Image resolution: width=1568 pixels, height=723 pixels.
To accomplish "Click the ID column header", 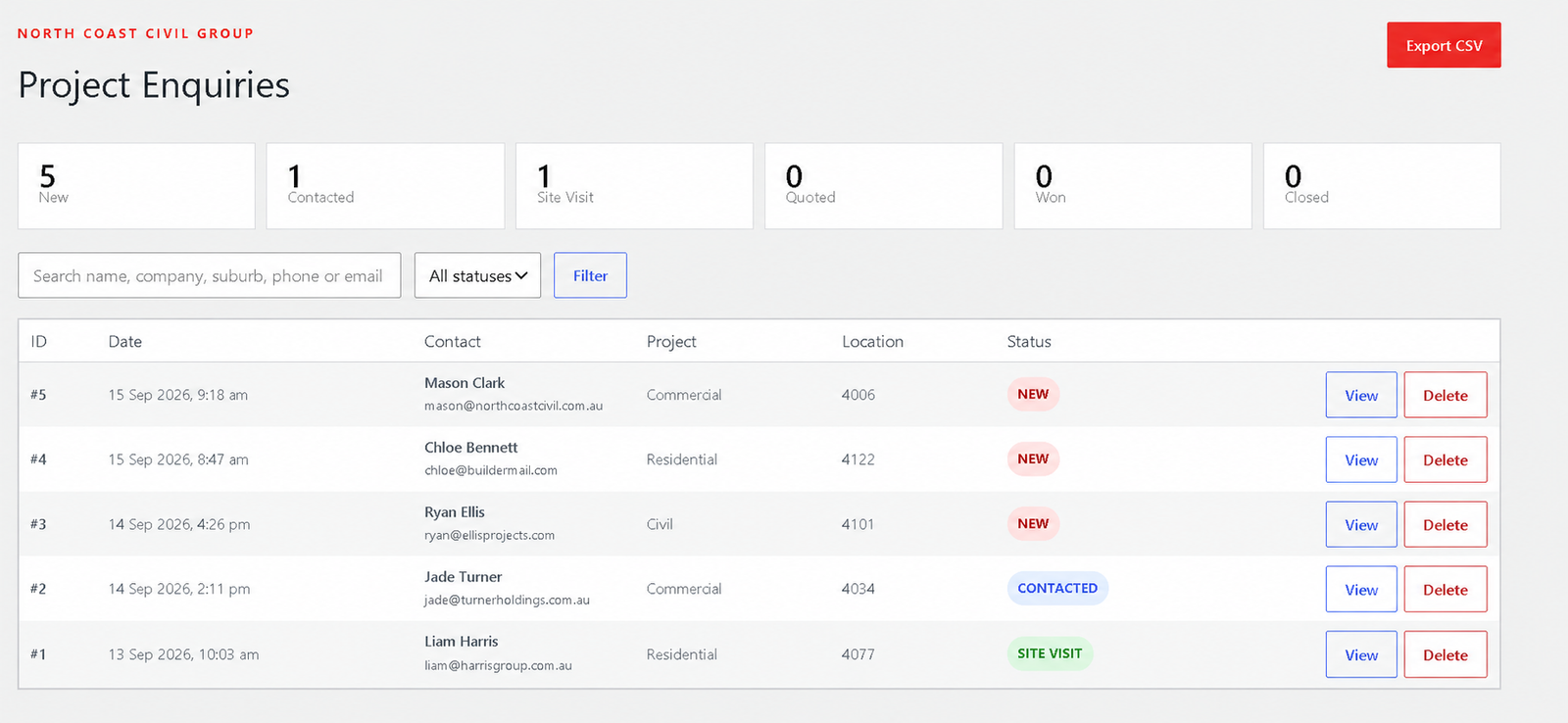I will tap(39, 341).
